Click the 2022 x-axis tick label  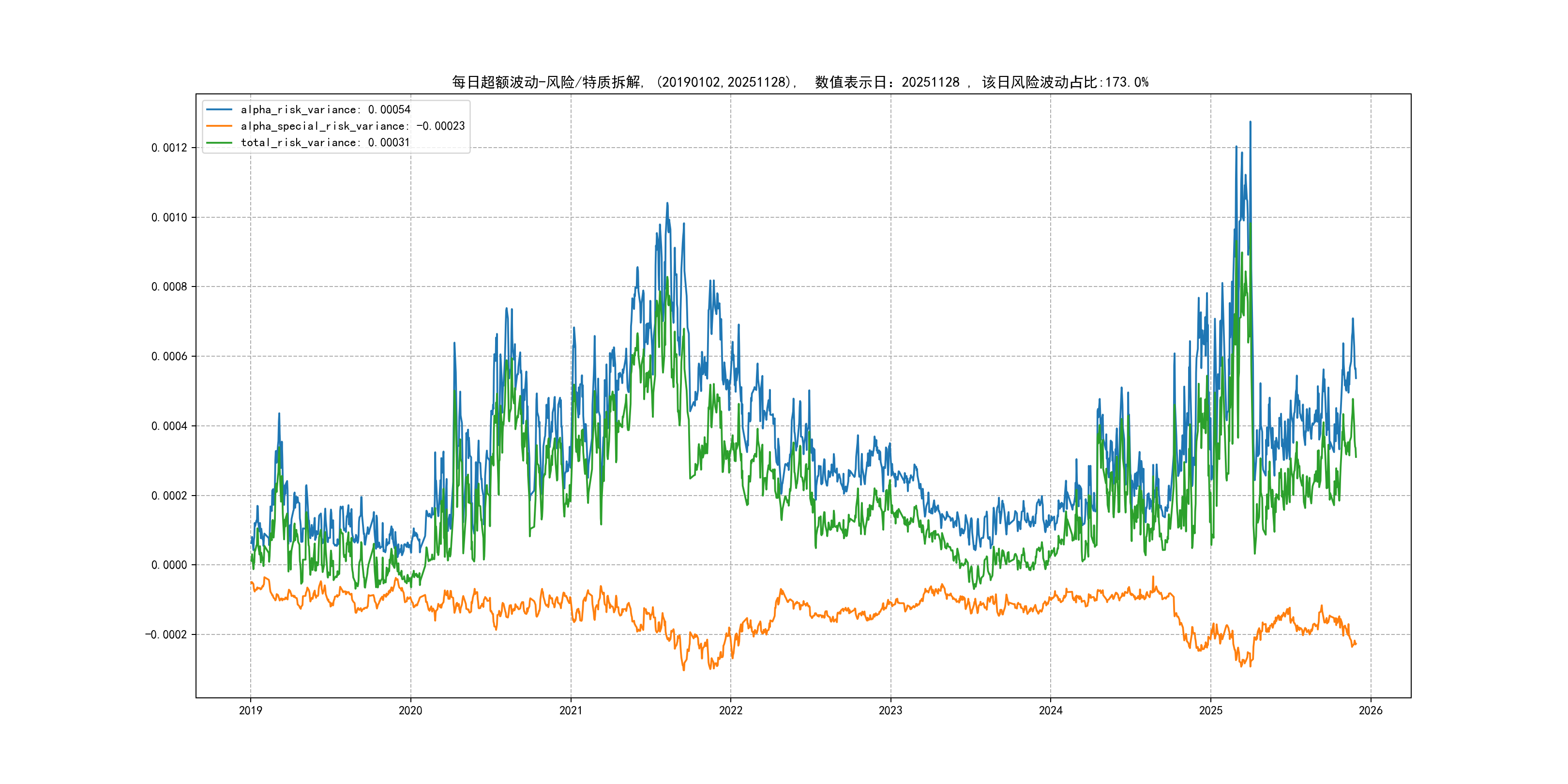click(730, 710)
